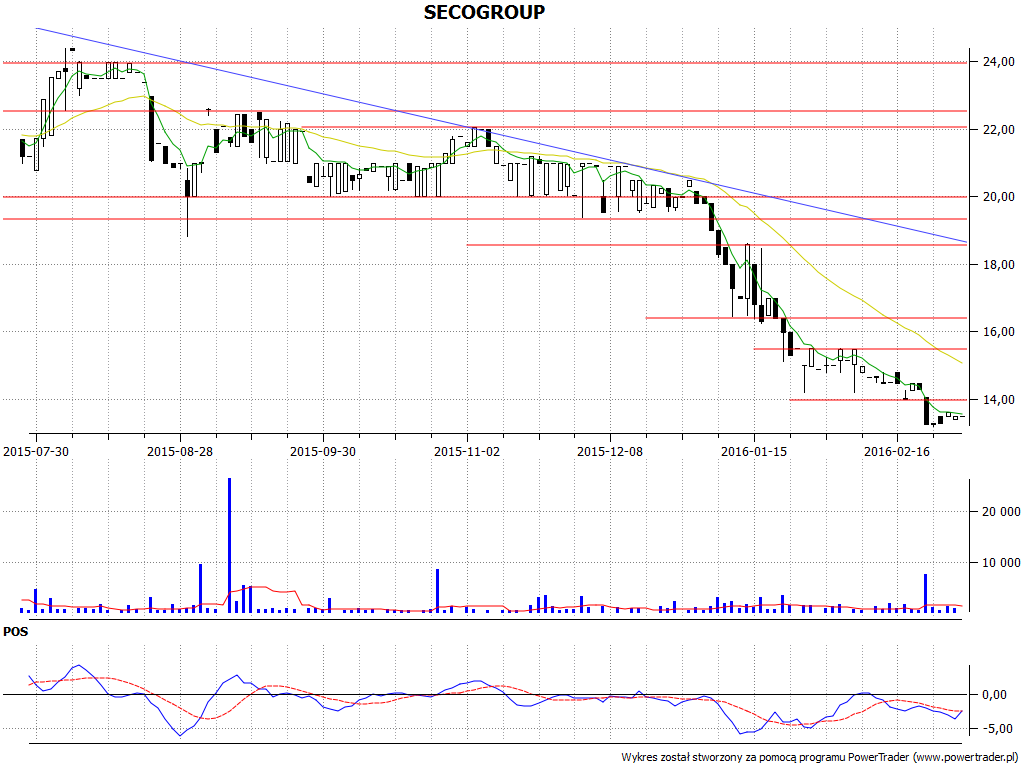The image size is (1024, 768).
Task: Click the 2015-08-28 date label
Action: coord(180,452)
